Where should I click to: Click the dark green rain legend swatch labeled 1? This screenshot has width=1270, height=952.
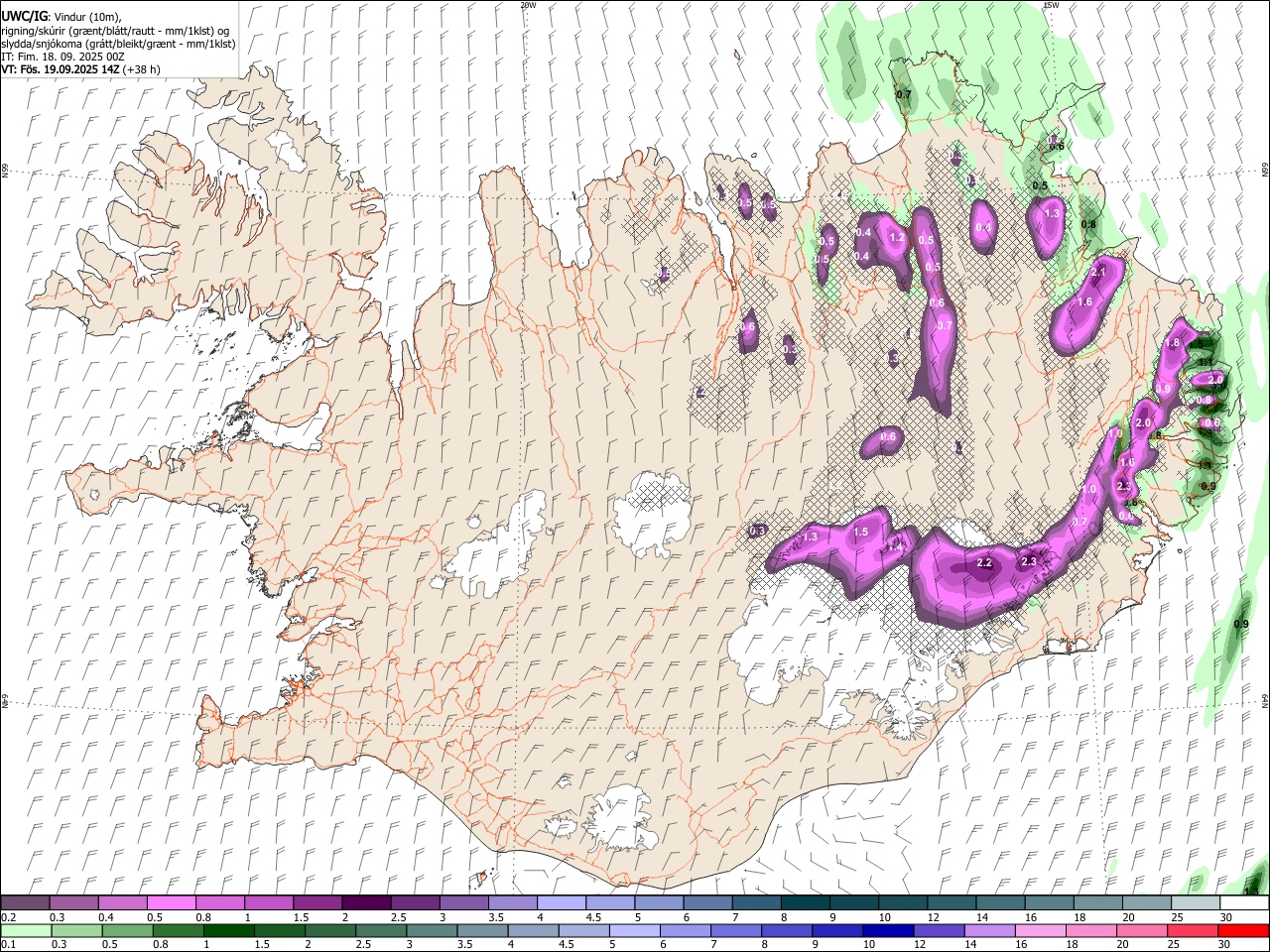(229, 930)
